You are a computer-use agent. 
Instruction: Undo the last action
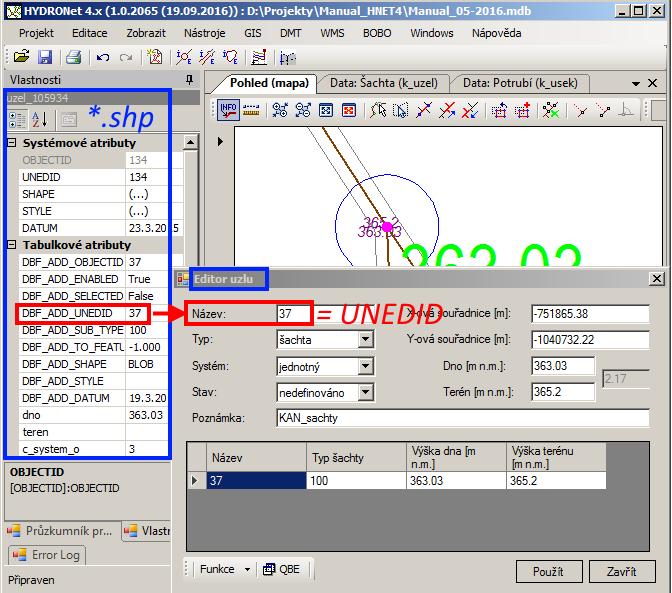tap(103, 57)
